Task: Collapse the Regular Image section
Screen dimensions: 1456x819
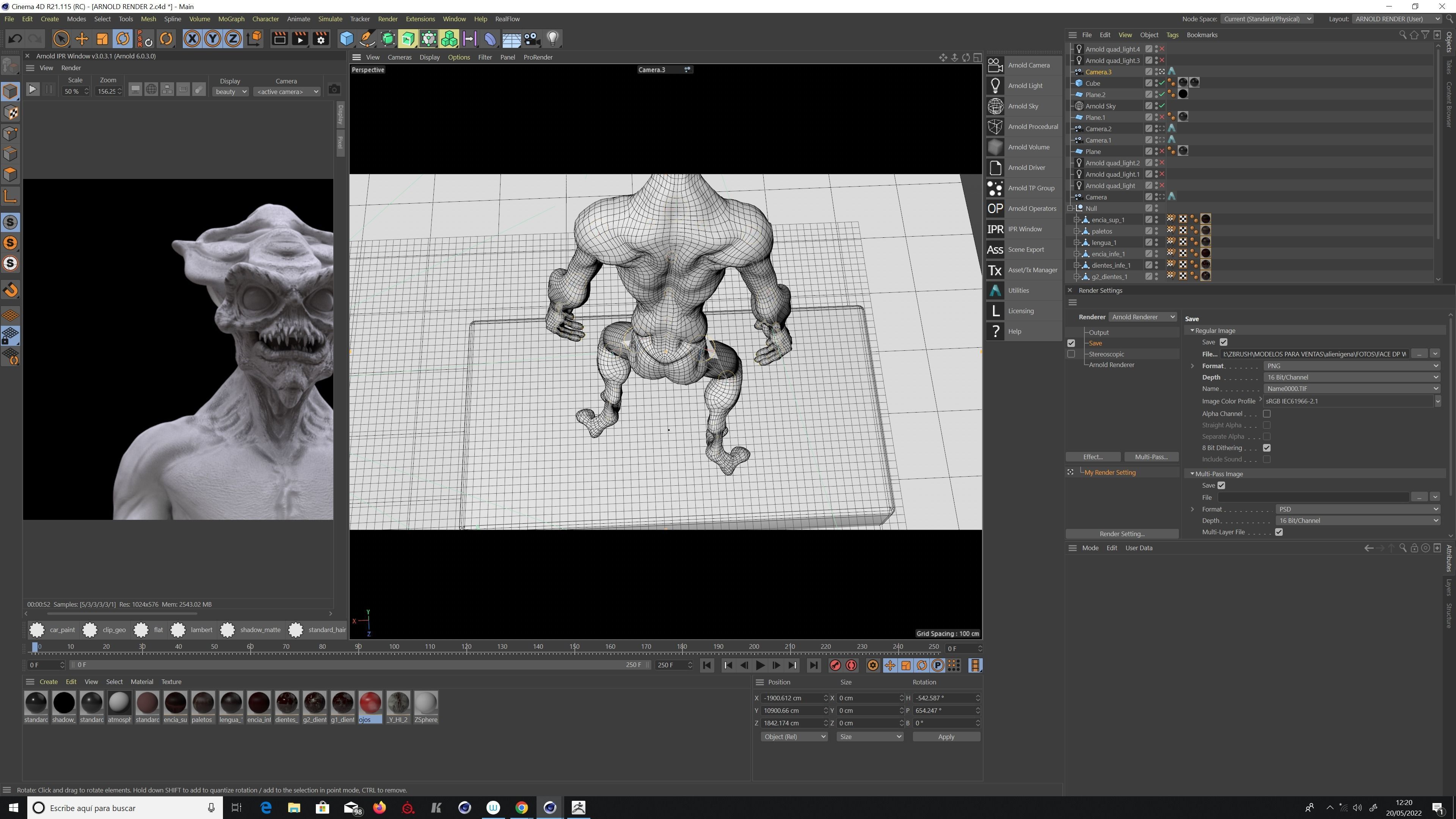Action: click(1192, 331)
